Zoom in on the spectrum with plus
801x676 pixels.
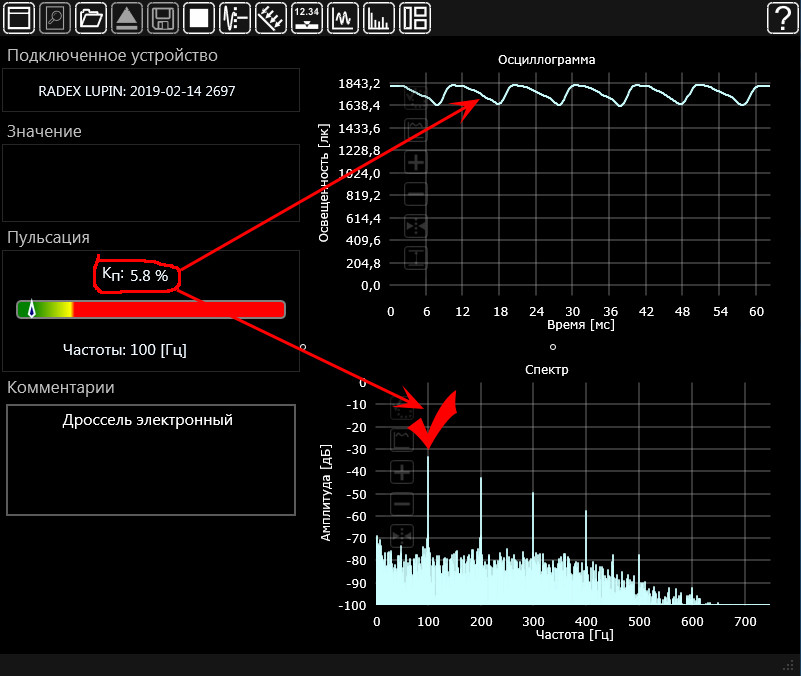coord(402,472)
